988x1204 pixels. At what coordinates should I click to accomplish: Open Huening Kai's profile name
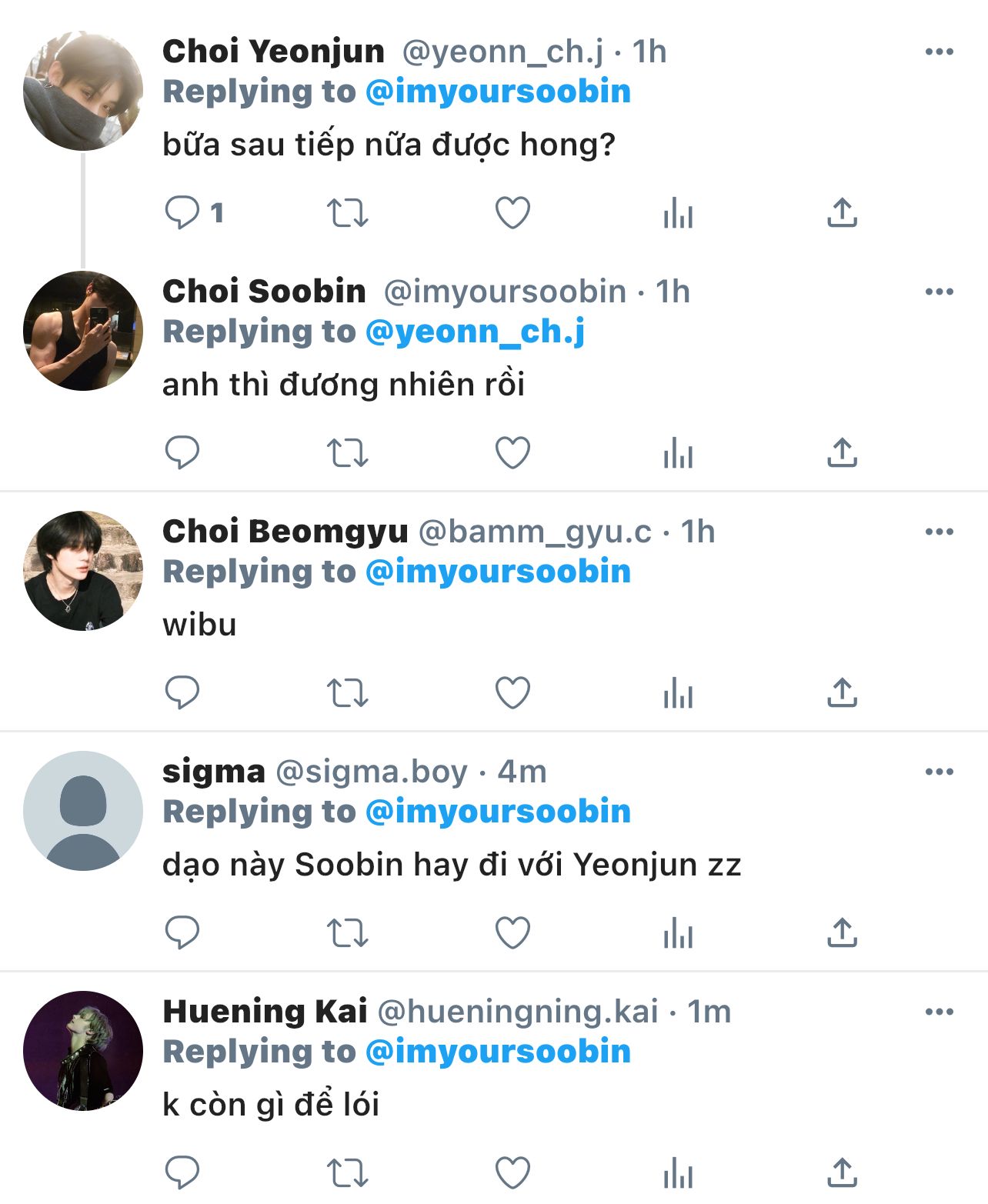pyautogui.click(x=265, y=1012)
